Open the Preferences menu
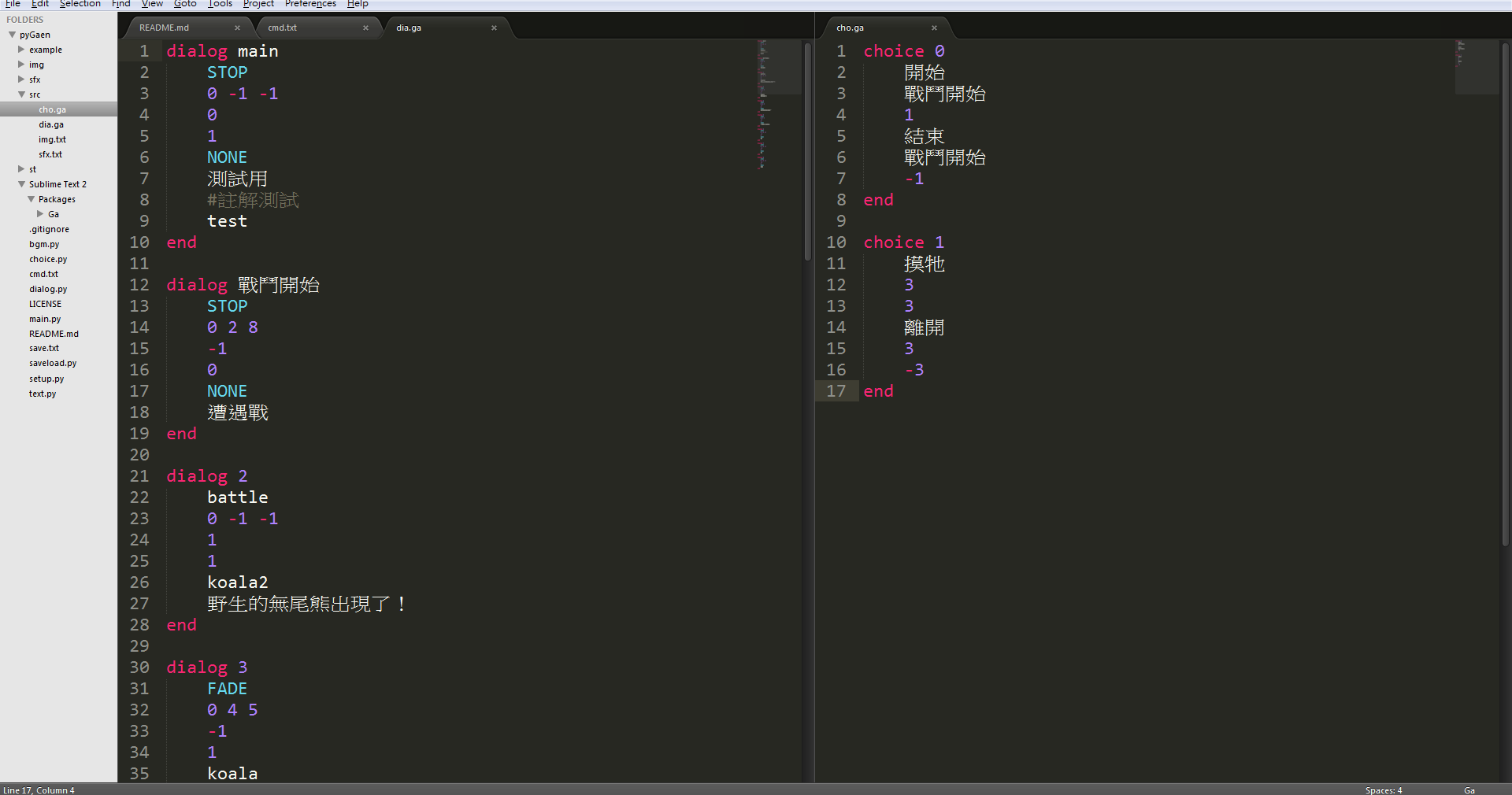The height and width of the screenshot is (795, 1512). (x=310, y=4)
